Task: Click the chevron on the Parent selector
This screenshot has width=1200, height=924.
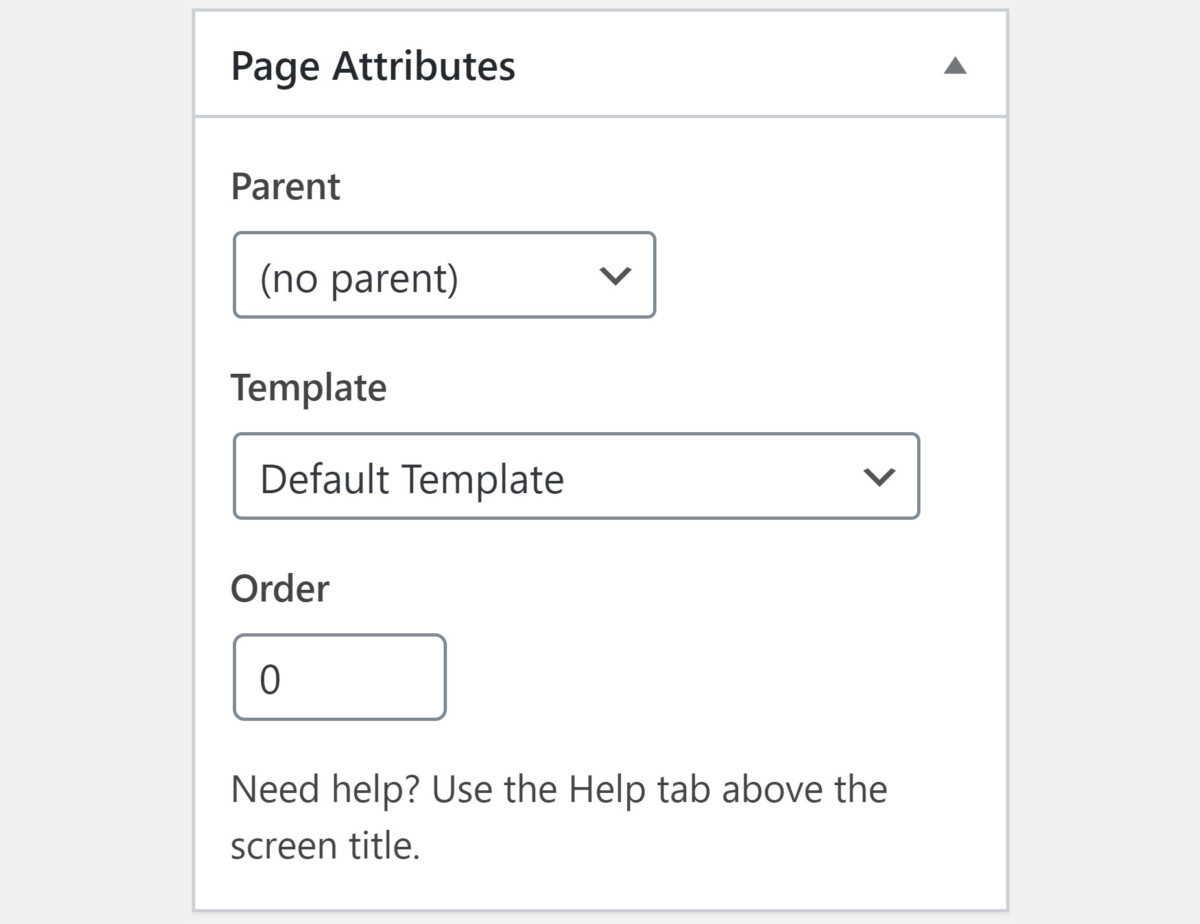Action: pyautogui.click(x=616, y=276)
